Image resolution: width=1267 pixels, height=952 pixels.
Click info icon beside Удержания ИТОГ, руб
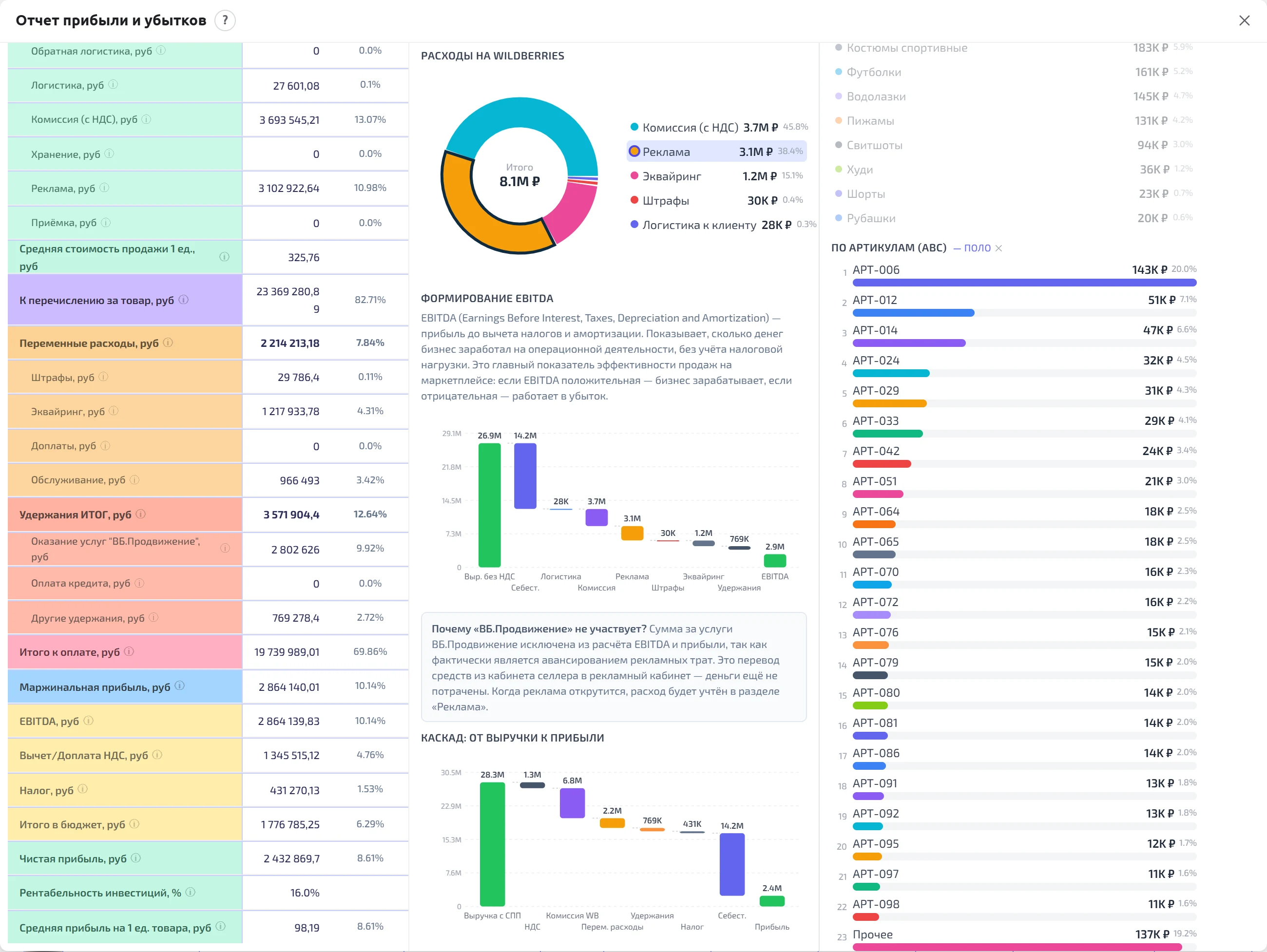[x=140, y=514]
